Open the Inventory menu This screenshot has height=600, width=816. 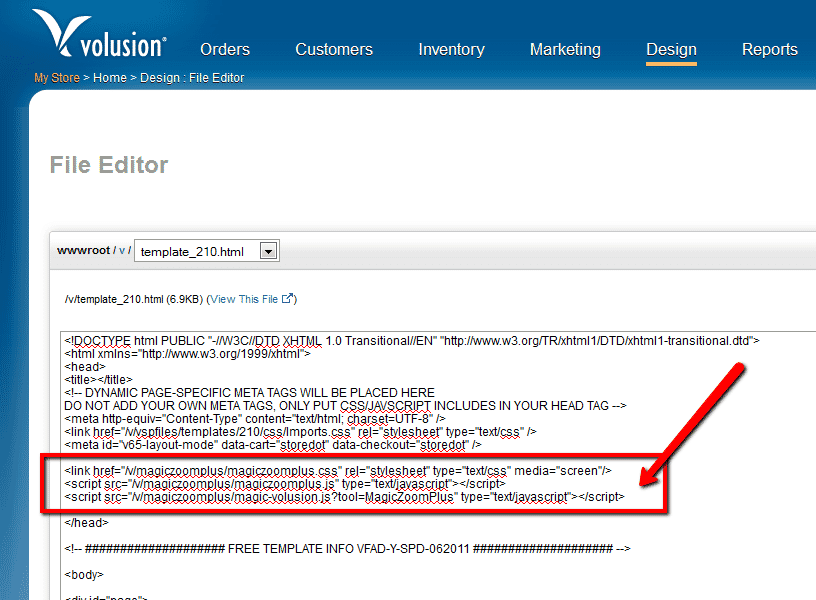(451, 49)
